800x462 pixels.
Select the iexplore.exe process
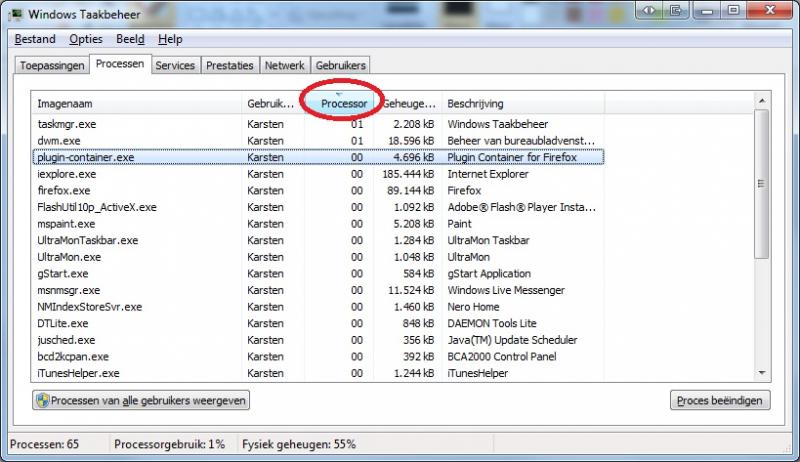point(318,174)
